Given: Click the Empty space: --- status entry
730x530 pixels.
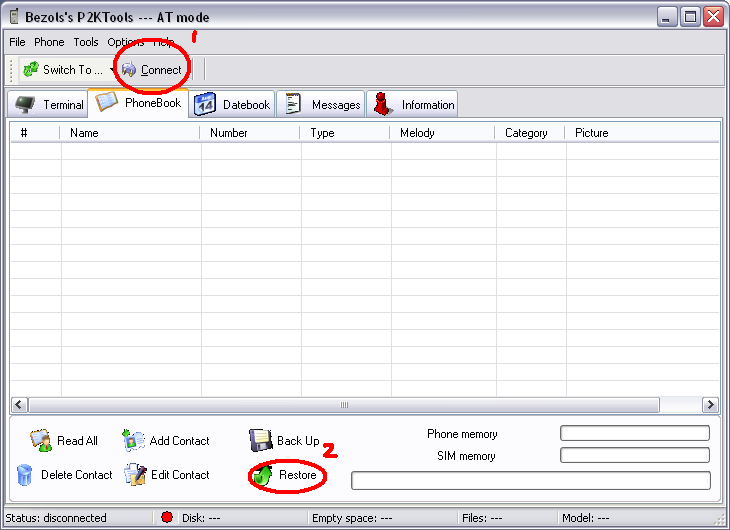Looking at the screenshot, I should (x=352, y=518).
